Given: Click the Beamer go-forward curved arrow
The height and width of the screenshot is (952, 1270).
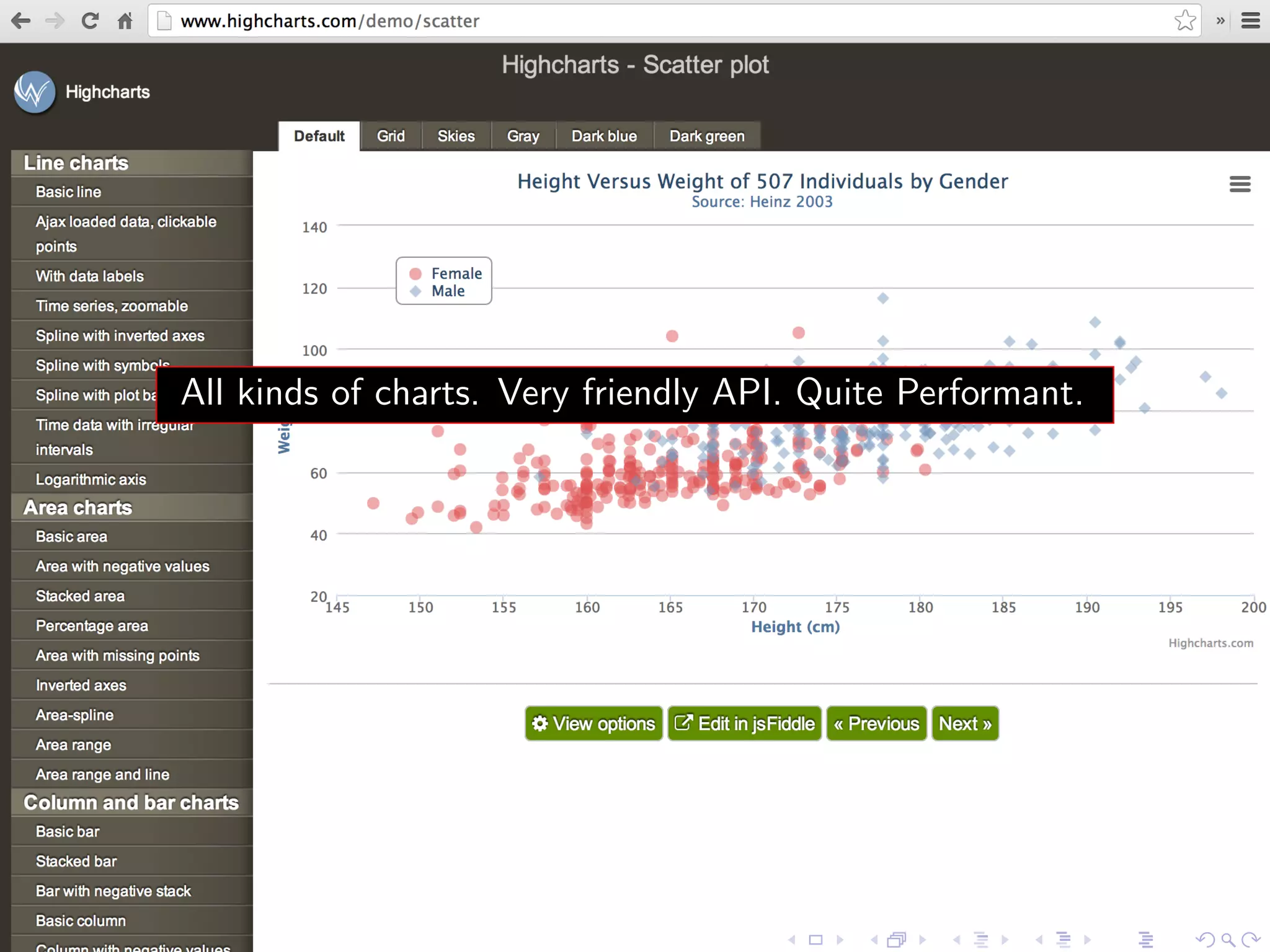Looking at the screenshot, I should pyautogui.click(x=1251, y=940).
